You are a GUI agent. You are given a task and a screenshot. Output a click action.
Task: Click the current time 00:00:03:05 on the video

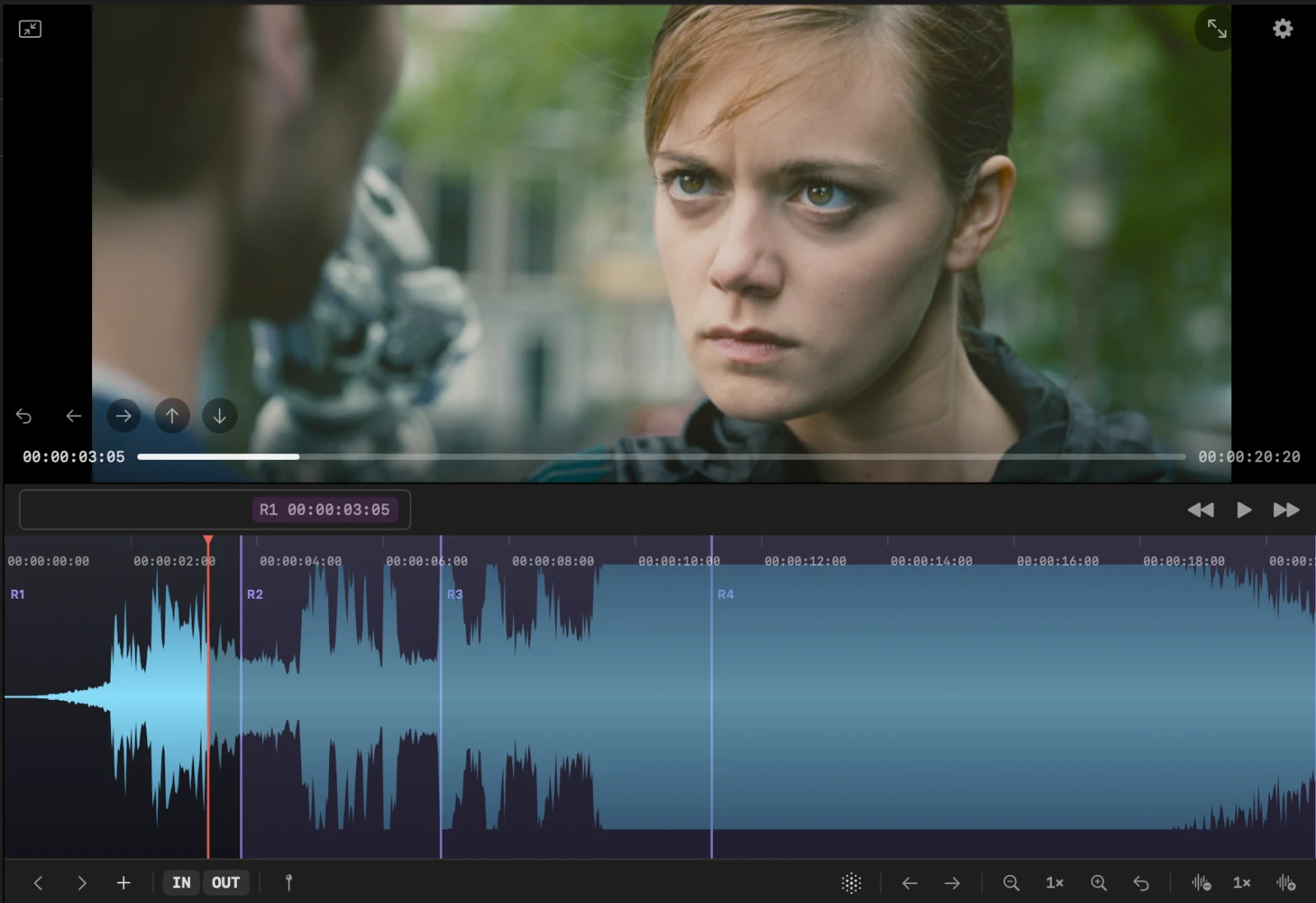73,456
